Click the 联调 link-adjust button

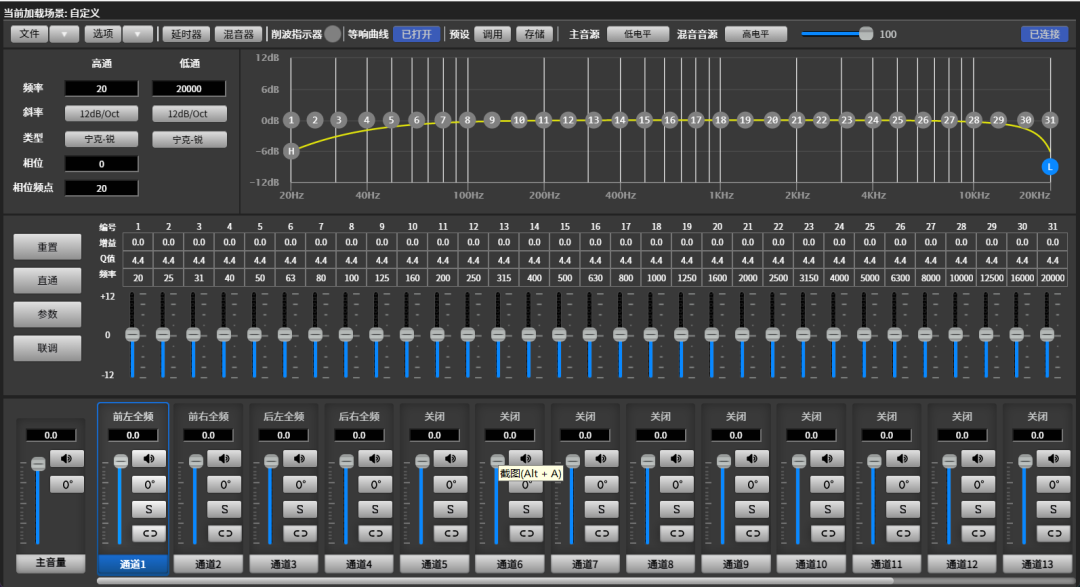pyautogui.click(x=48, y=348)
